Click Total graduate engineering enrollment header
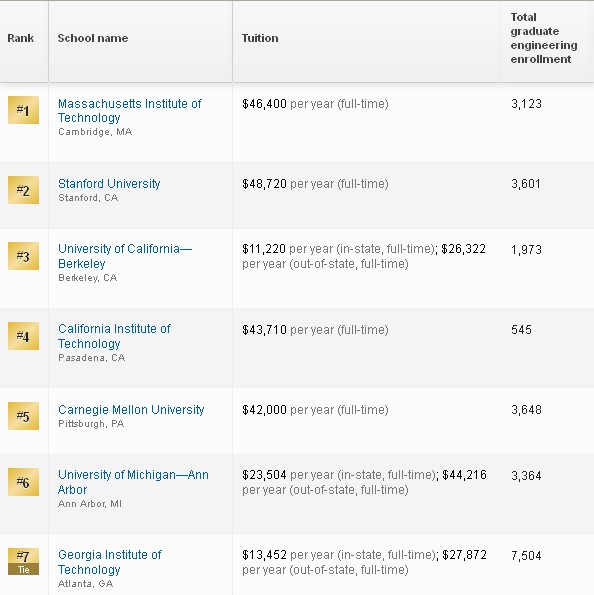Image resolution: width=594 pixels, height=595 pixels. 544,38
